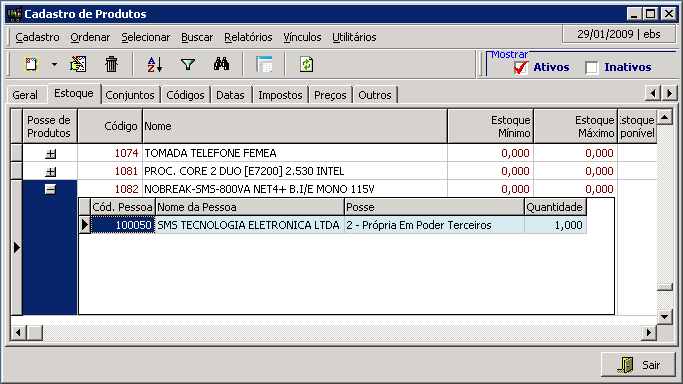The image size is (683, 384).
Task: Click the new record toolbar icon
Action: [31, 64]
